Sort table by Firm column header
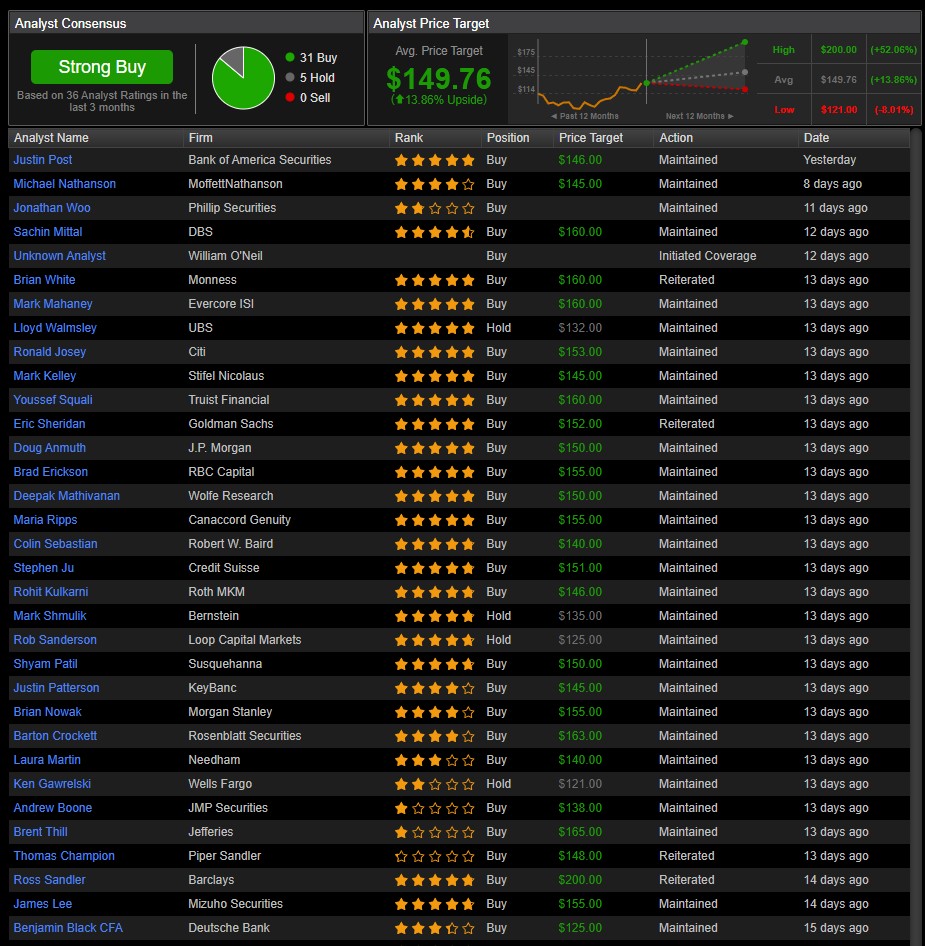Image resolution: width=925 pixels, height=946 pixels. 200,138
